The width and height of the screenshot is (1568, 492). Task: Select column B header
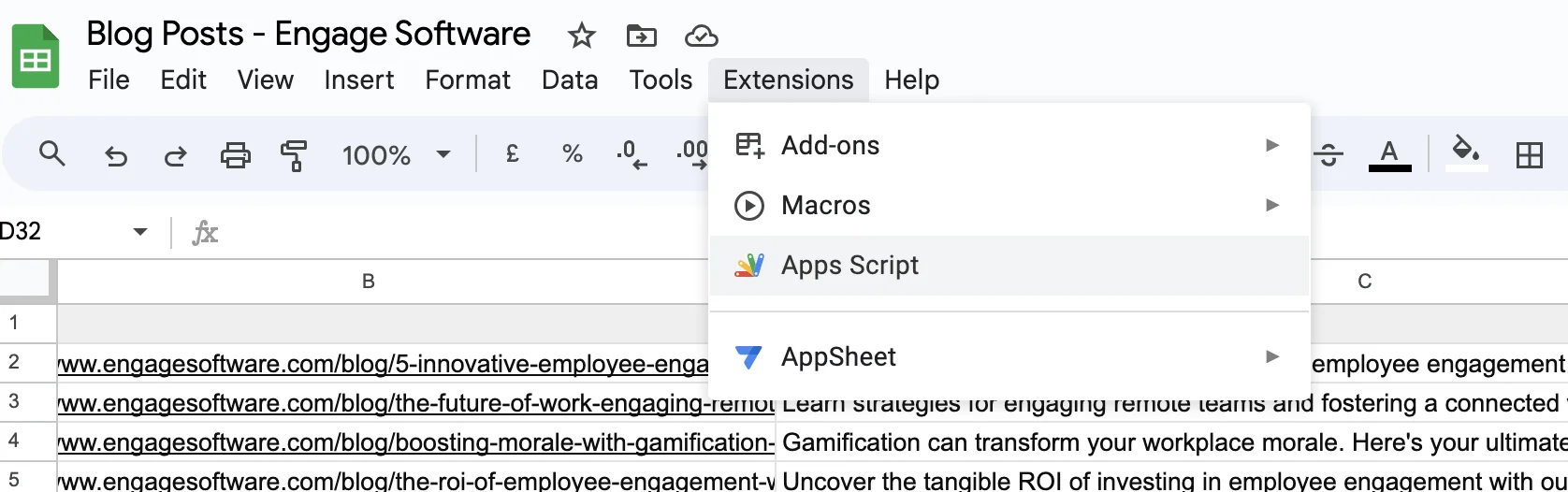pos(369,282)
